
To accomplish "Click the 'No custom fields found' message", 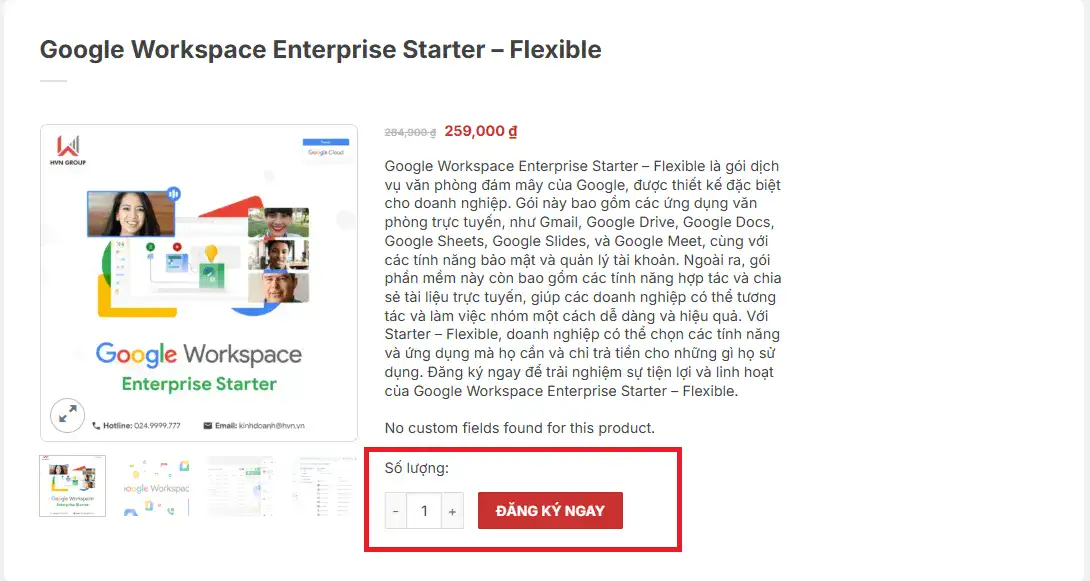I will 519,428.
